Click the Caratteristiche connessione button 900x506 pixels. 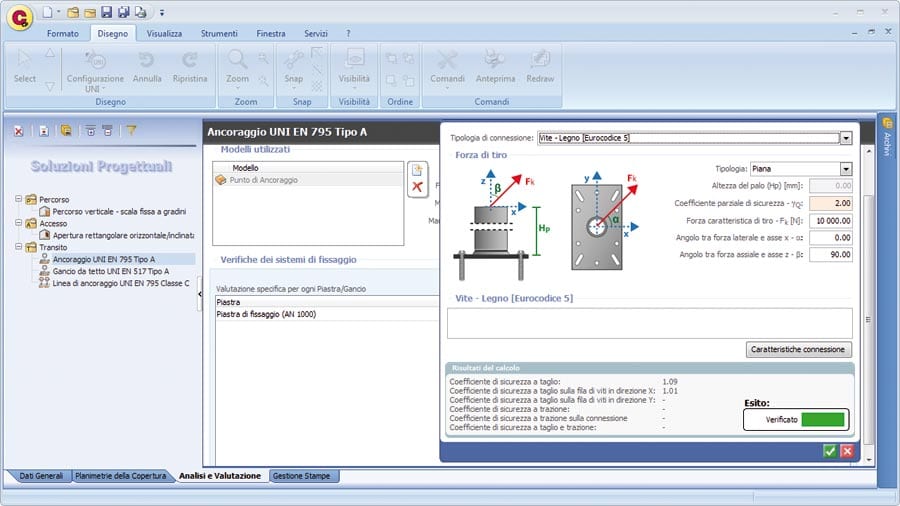[x=798, y=349]
